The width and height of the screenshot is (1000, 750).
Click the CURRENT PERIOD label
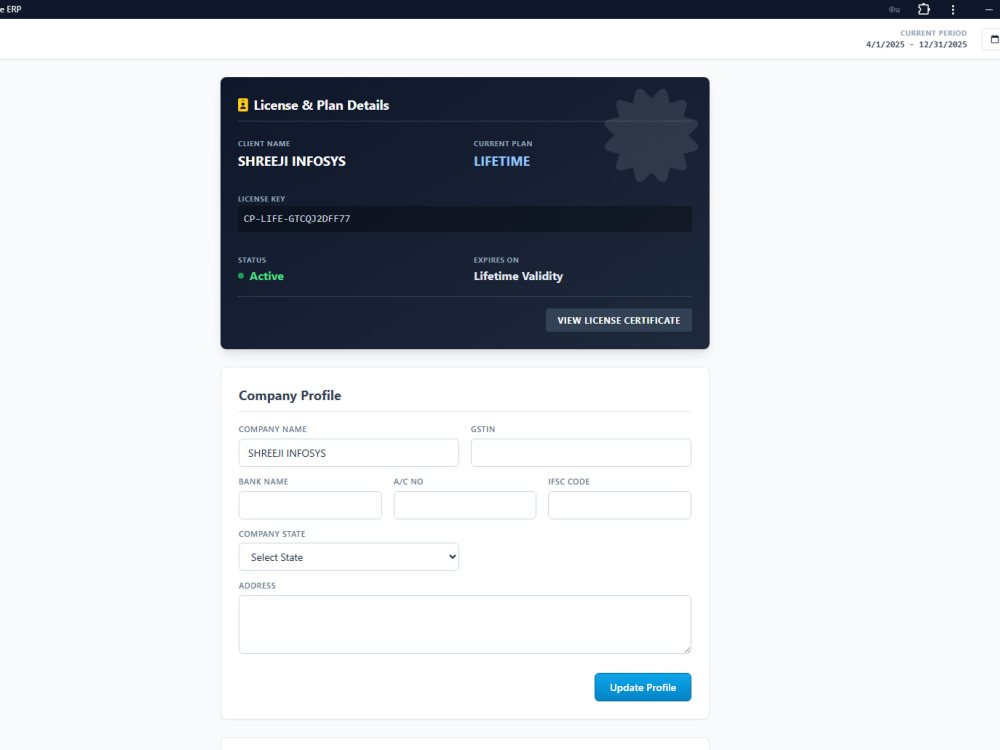point(933,33)
